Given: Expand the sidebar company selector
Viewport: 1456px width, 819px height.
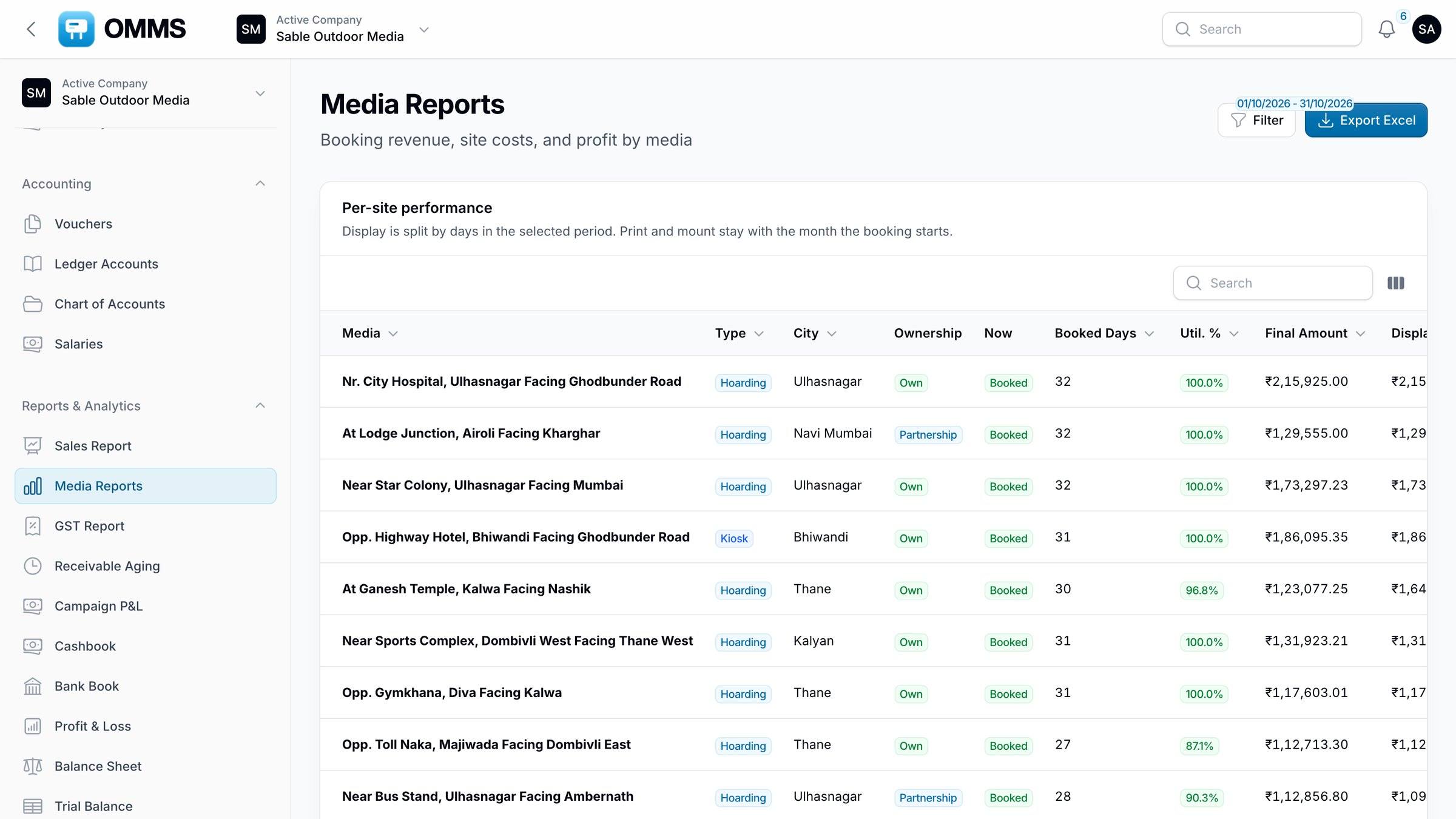Looking at the screenshot, I should (x=146, y=93).
